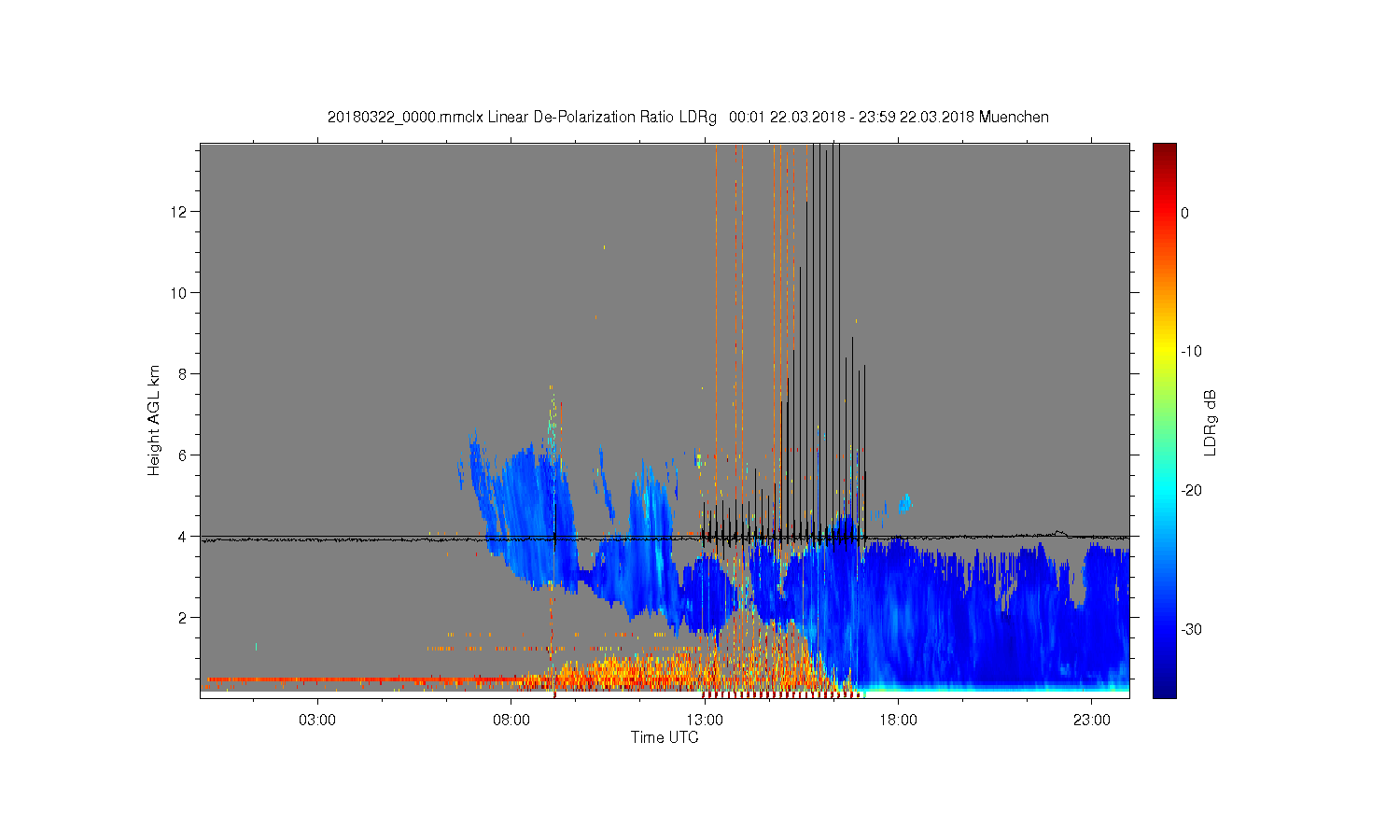Click the 23:00 time axis label
The width and height of the screenshot is (1400, 840).
point(1092,721)
